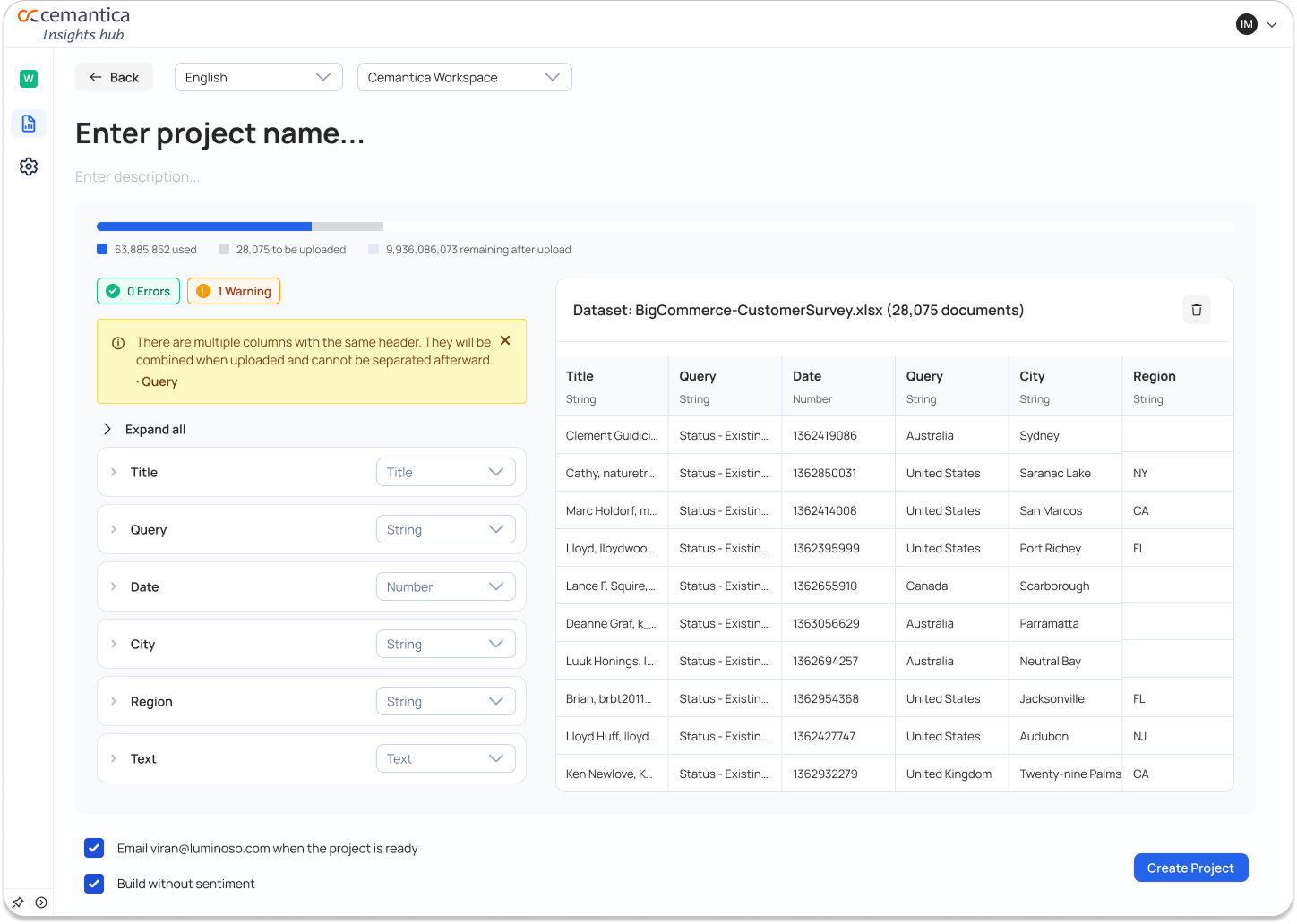Select the Audubon cell
The width and height of the screenshot is (1297, 924).
pyautogui.click(x=1065, y=736)
